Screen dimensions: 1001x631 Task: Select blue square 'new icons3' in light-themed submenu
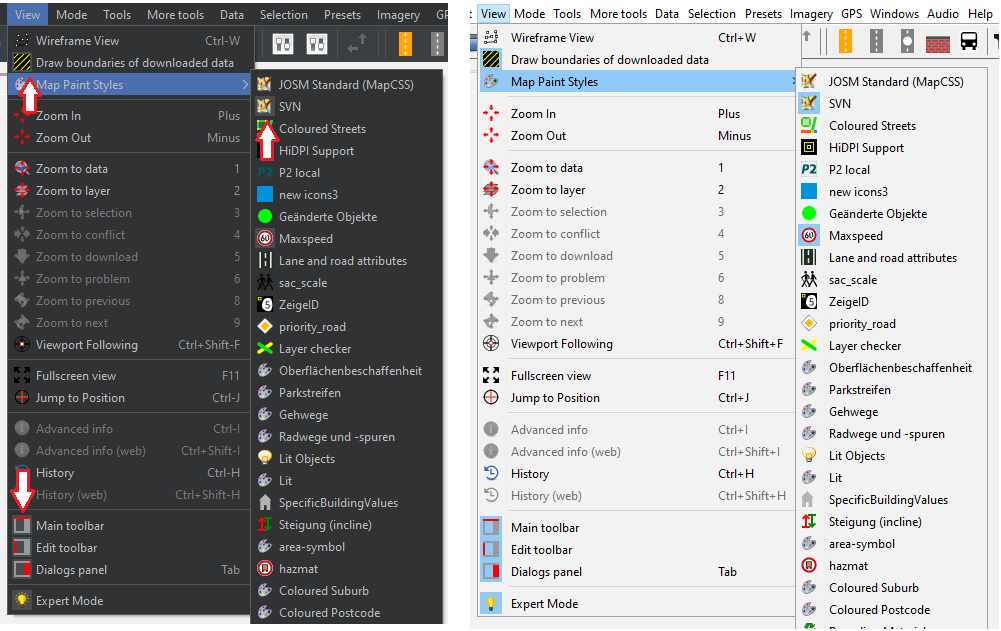(809, 192)
